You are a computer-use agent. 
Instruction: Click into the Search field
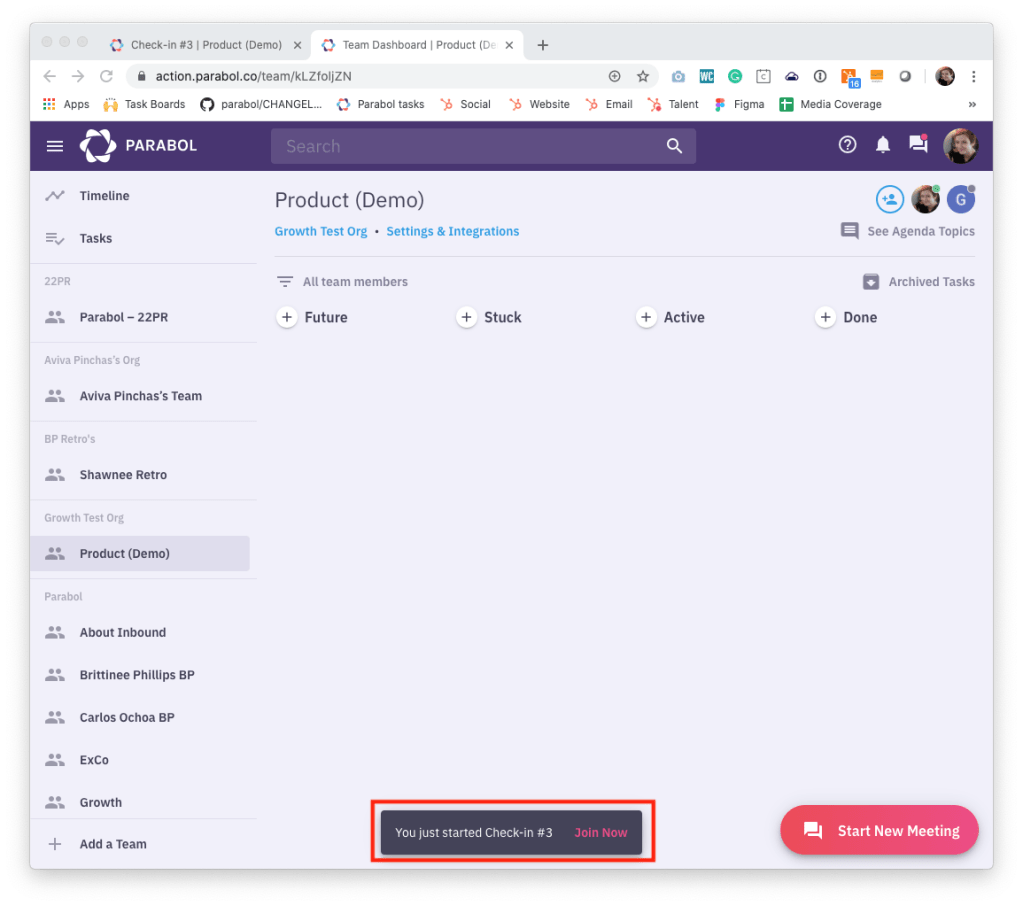tap(483, 146)
